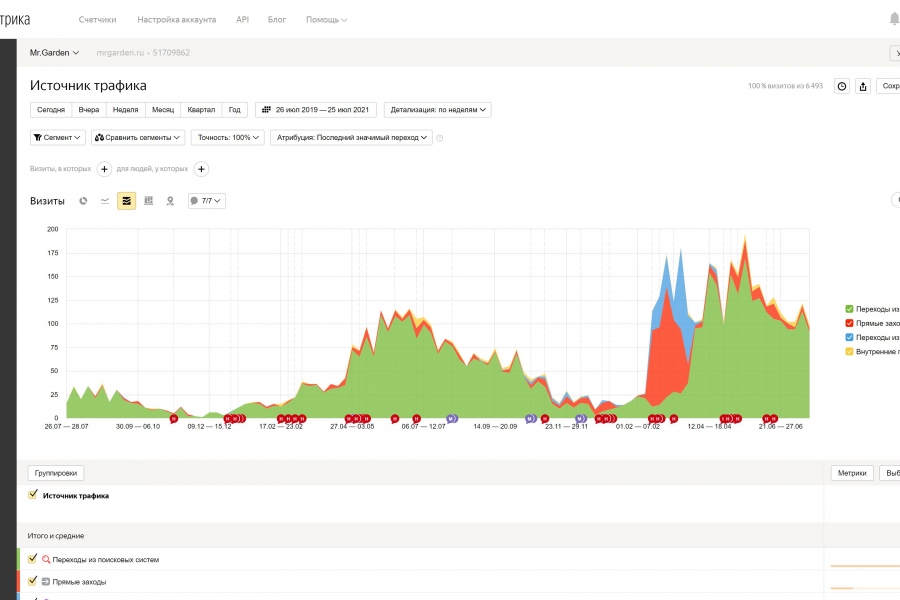This screenshot has width=900, height=600.
Task: Click red annotation marker near 12.04 — 18.04
Action: [x=723, y=419]
